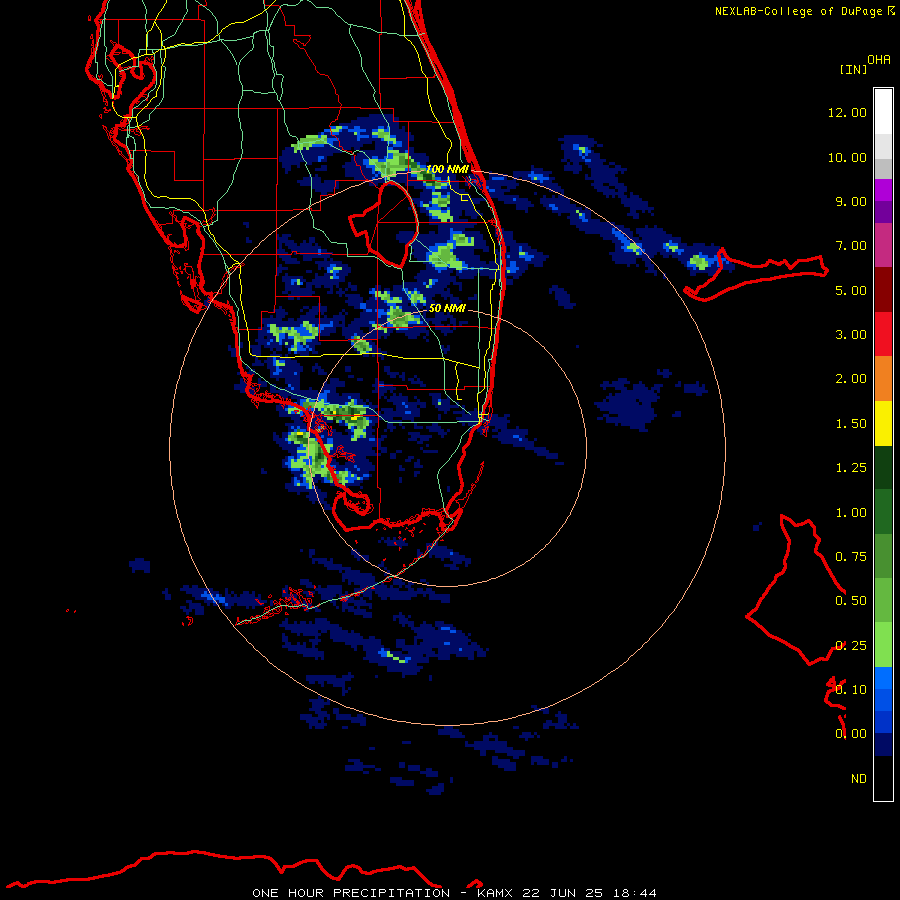Pick the black ND color swatch

(x=883, y=778)
